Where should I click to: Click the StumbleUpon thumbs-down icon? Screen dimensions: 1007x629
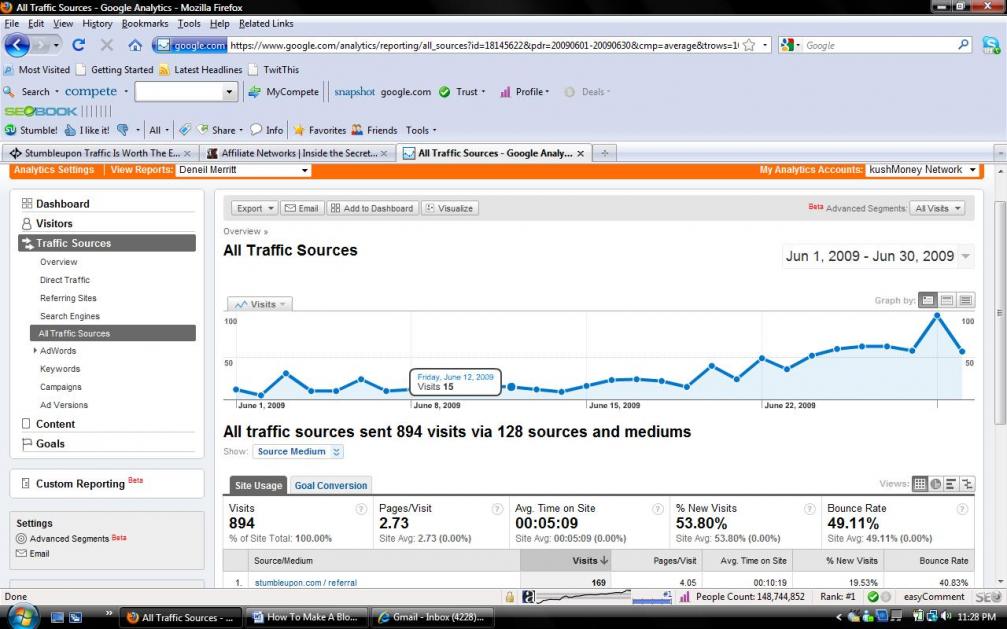pyautogui.click(x=123, y=130)
